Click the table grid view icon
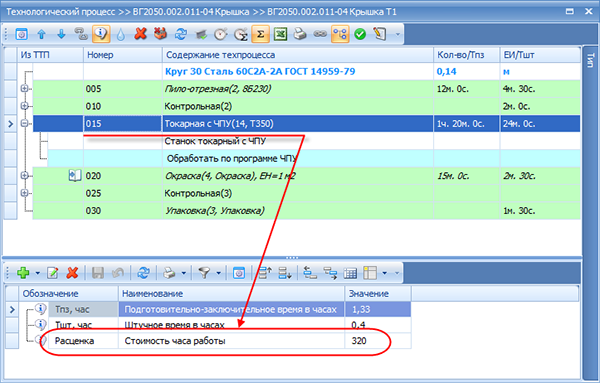This screenshot has height=383, width=600. pos(350,273)
